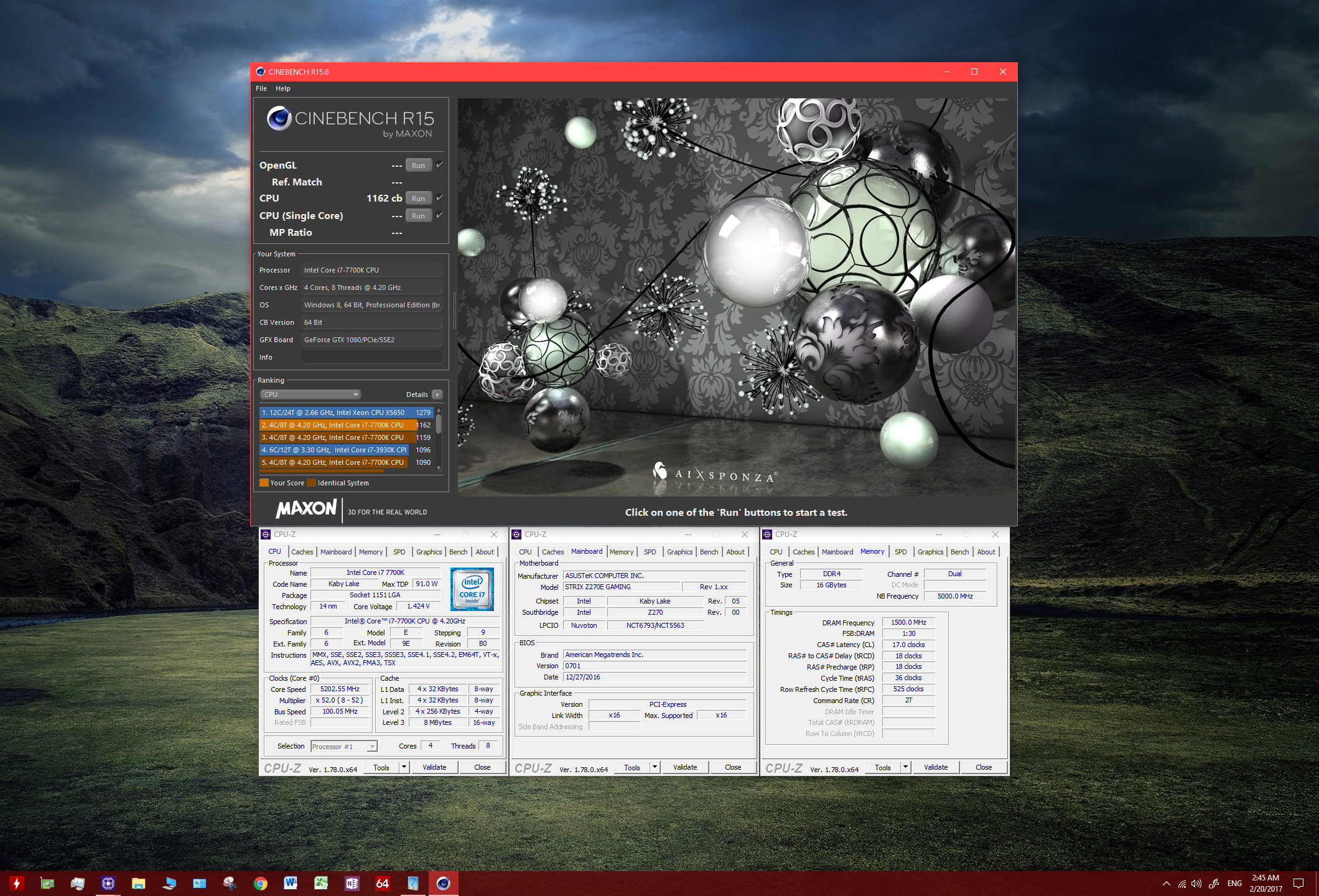Open the Wi-Fi network tray icon
Screen dimensions: 1319x896
click(x=1182, y=884)
